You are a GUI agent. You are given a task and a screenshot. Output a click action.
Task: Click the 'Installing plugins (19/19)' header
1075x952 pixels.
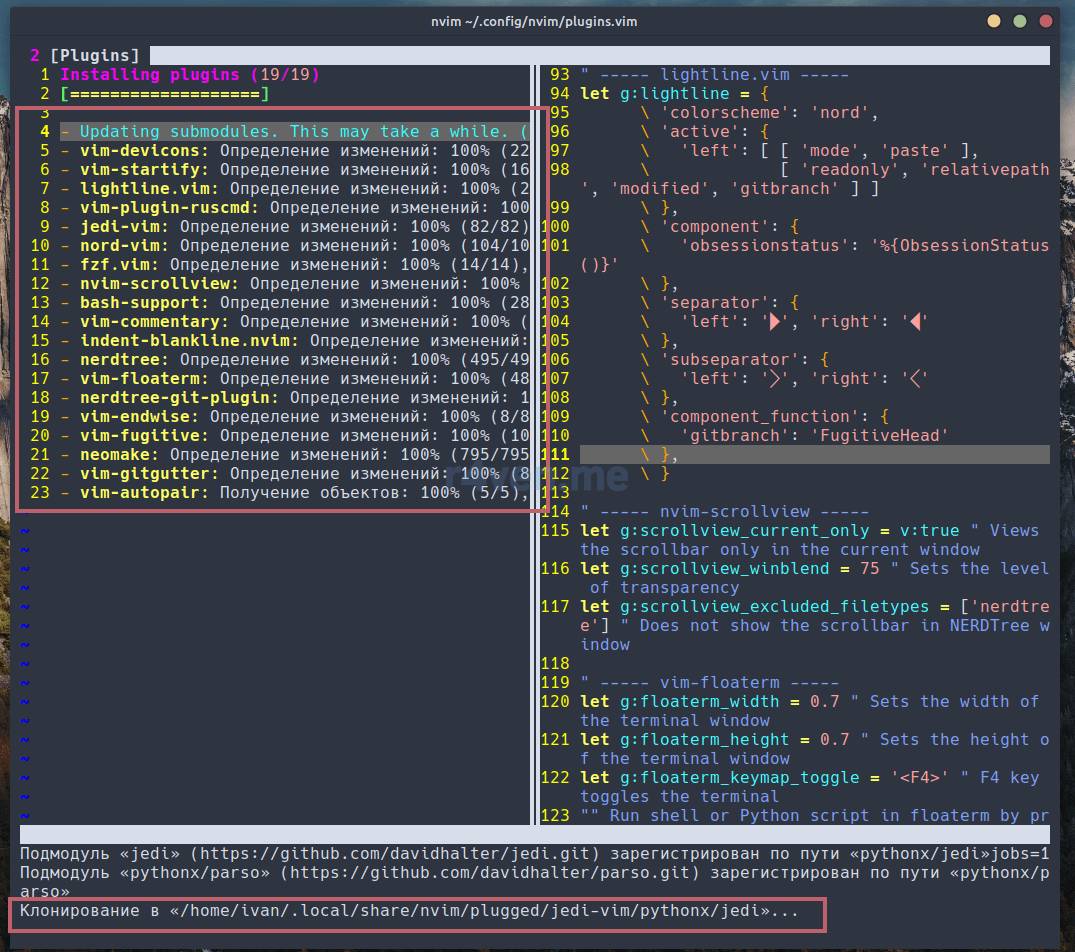(x=190, y=75)
